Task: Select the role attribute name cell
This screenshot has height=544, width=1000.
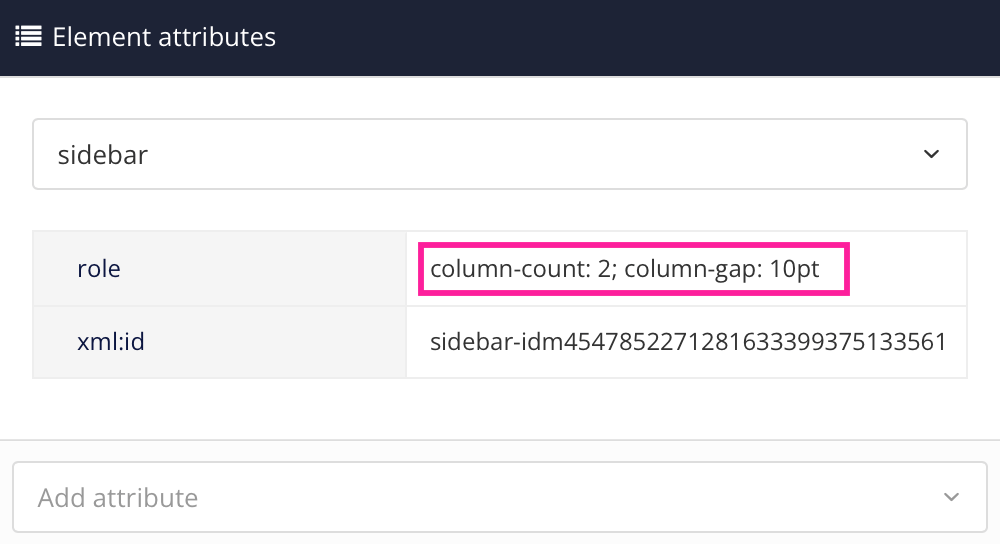Action: (x=219, y=268)
